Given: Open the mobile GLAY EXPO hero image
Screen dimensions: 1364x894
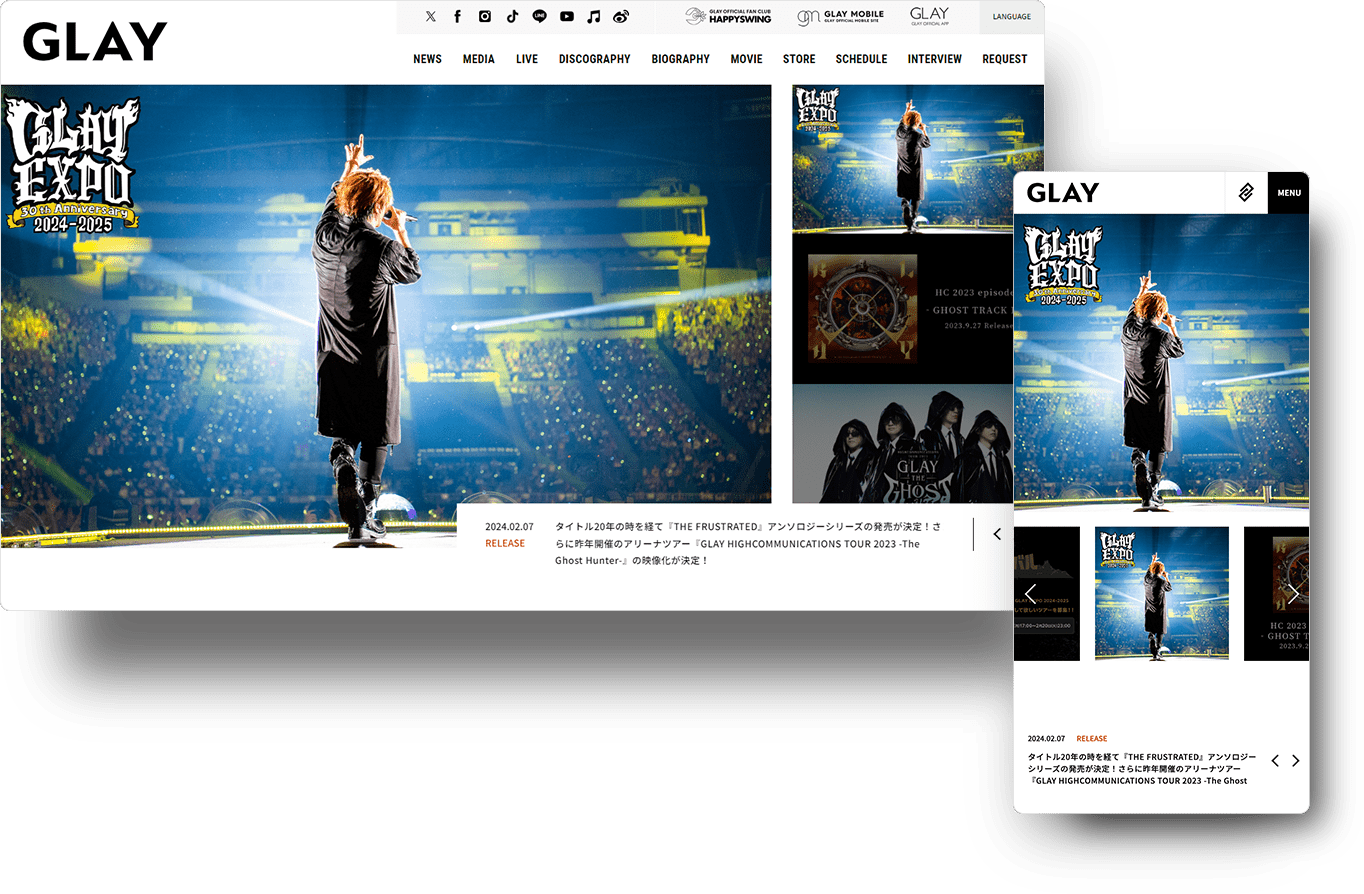Looking at the screenshot, I should click(x=1161, y=362).
